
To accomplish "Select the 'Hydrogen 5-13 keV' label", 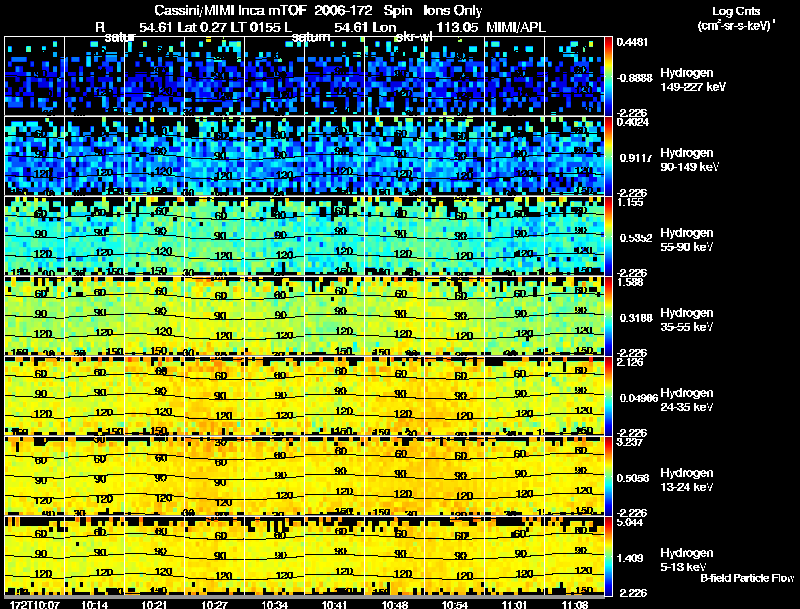I will (687, 560).
